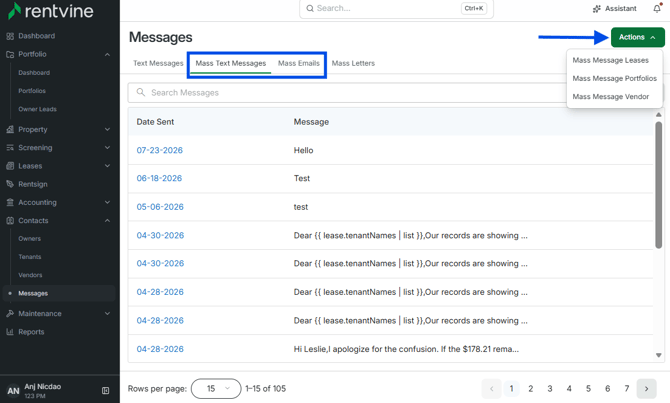Click the AN user avatar
This screenshot has height=403, width=670.
pos(13,391)
